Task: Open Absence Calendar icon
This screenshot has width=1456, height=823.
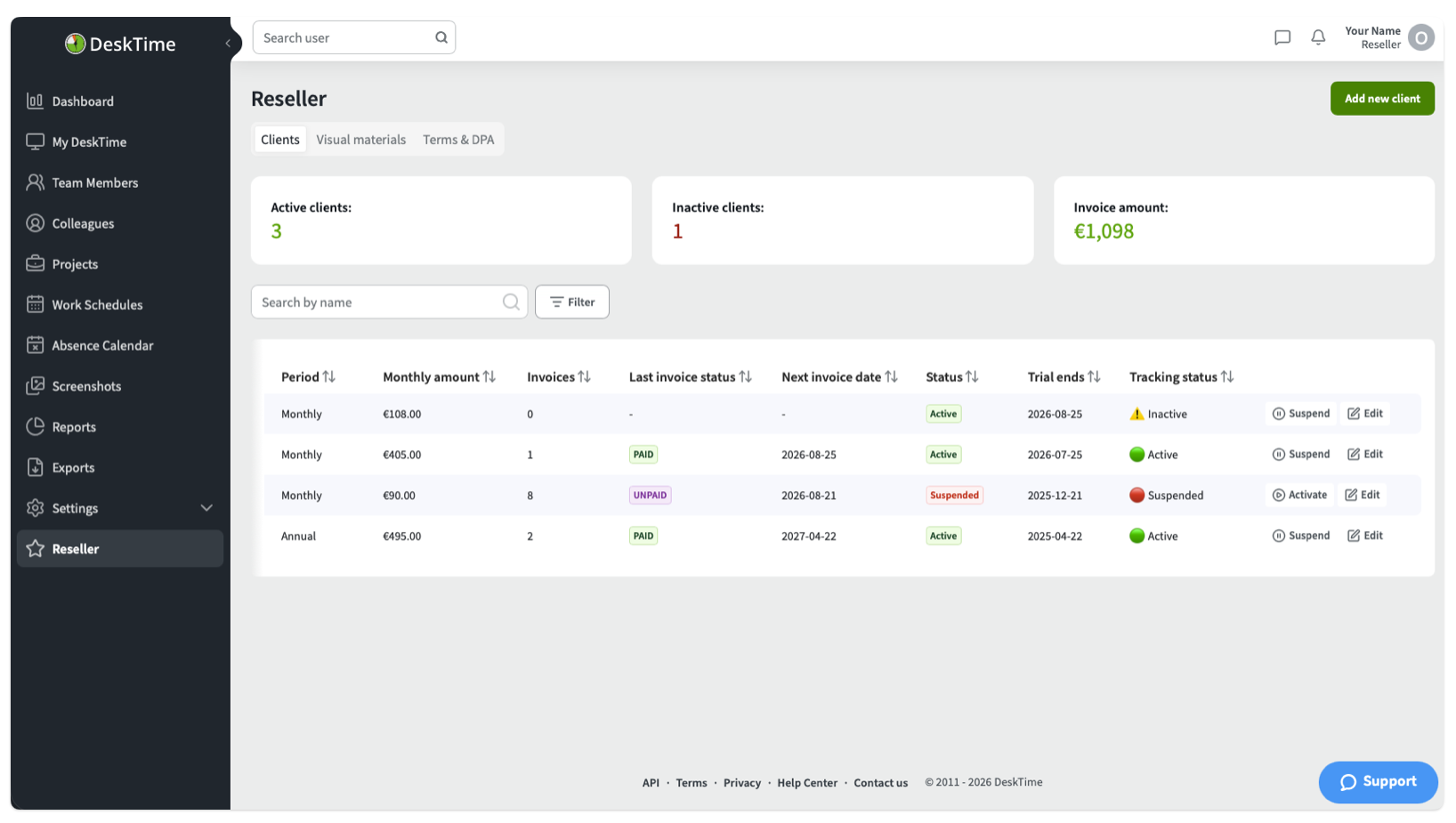Action: pos(35,345)
